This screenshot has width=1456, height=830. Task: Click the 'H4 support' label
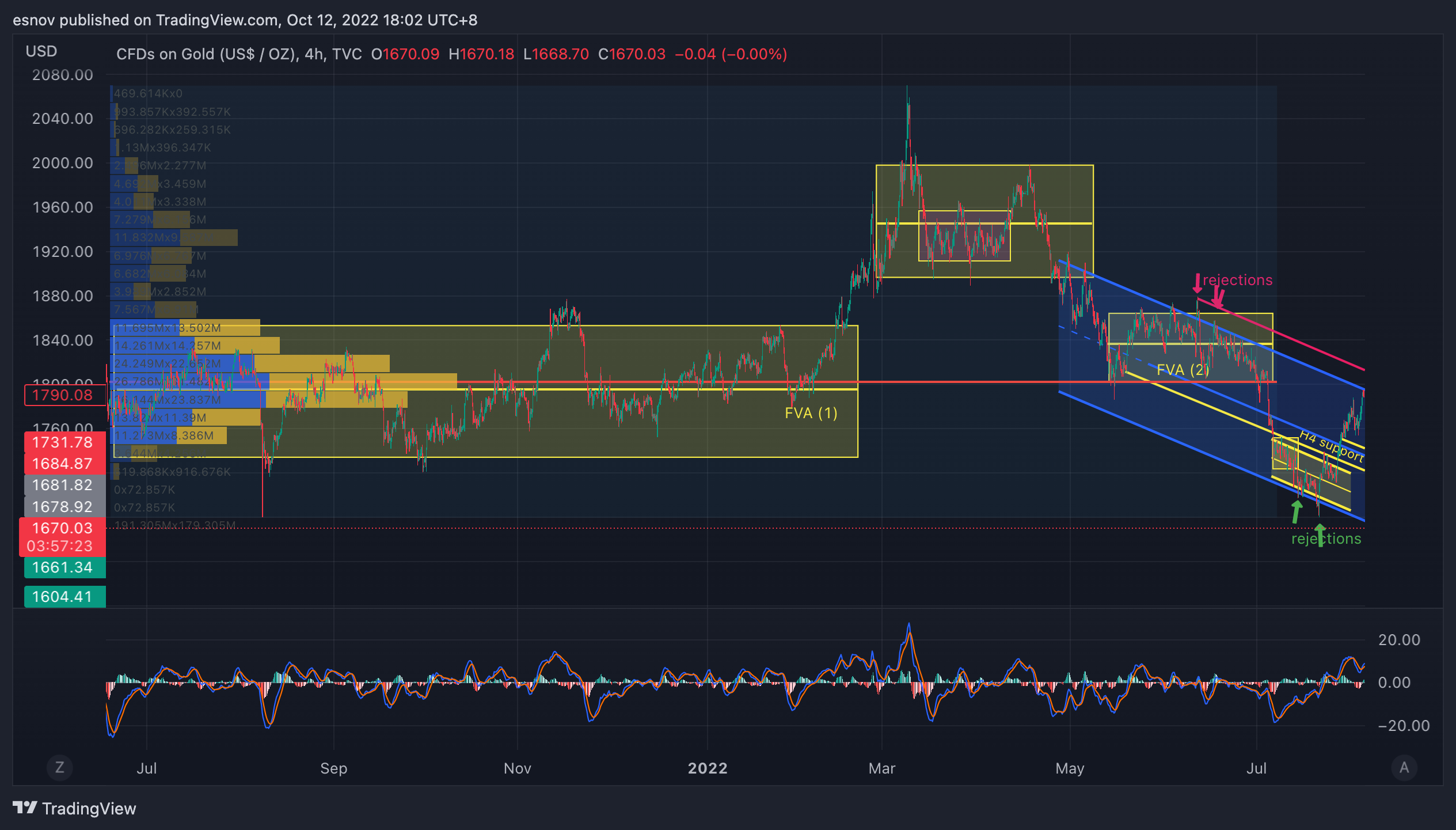(1332, 446)
